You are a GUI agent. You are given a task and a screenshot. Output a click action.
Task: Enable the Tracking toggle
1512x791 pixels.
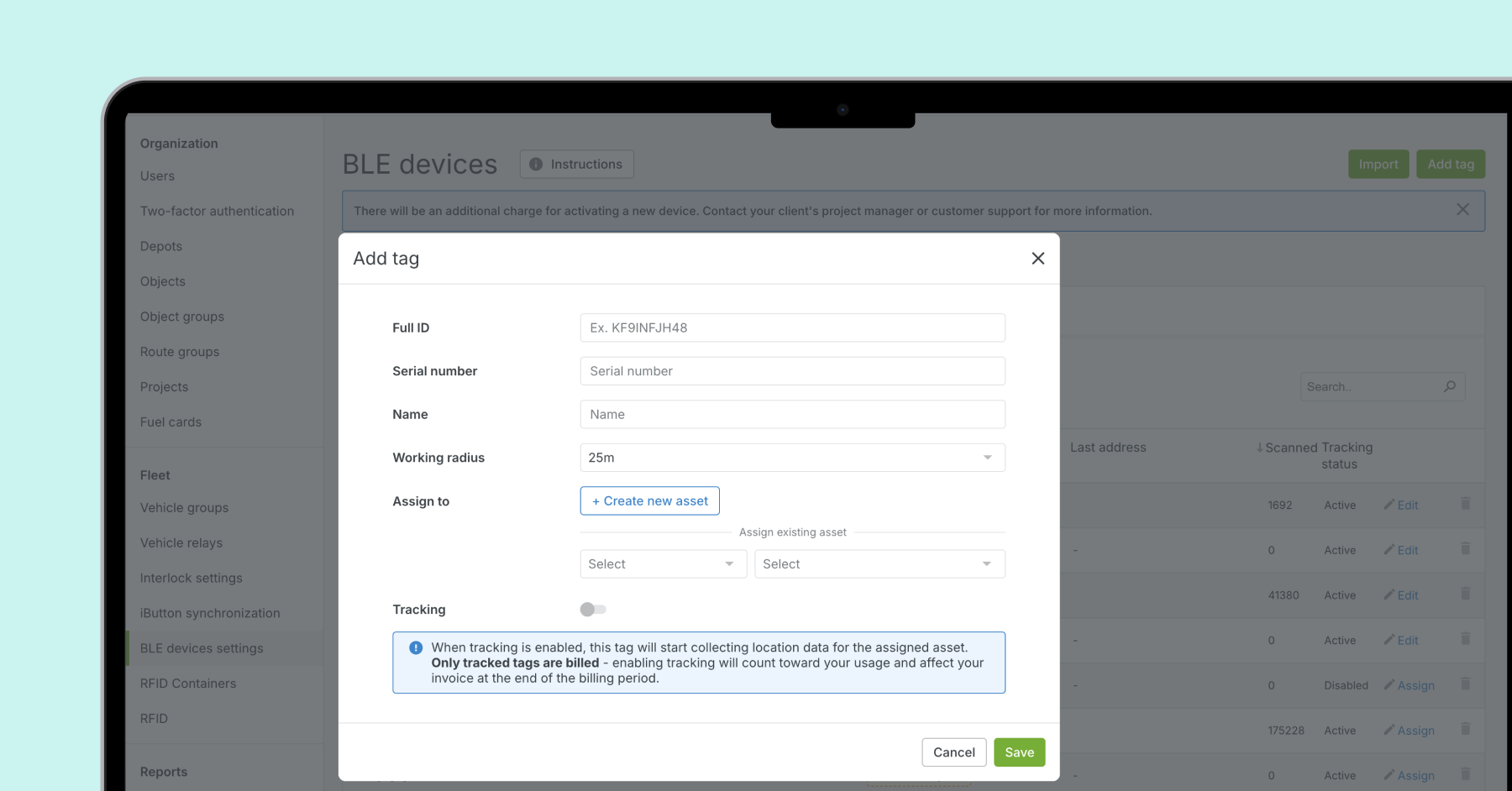(x=593, y=610)
